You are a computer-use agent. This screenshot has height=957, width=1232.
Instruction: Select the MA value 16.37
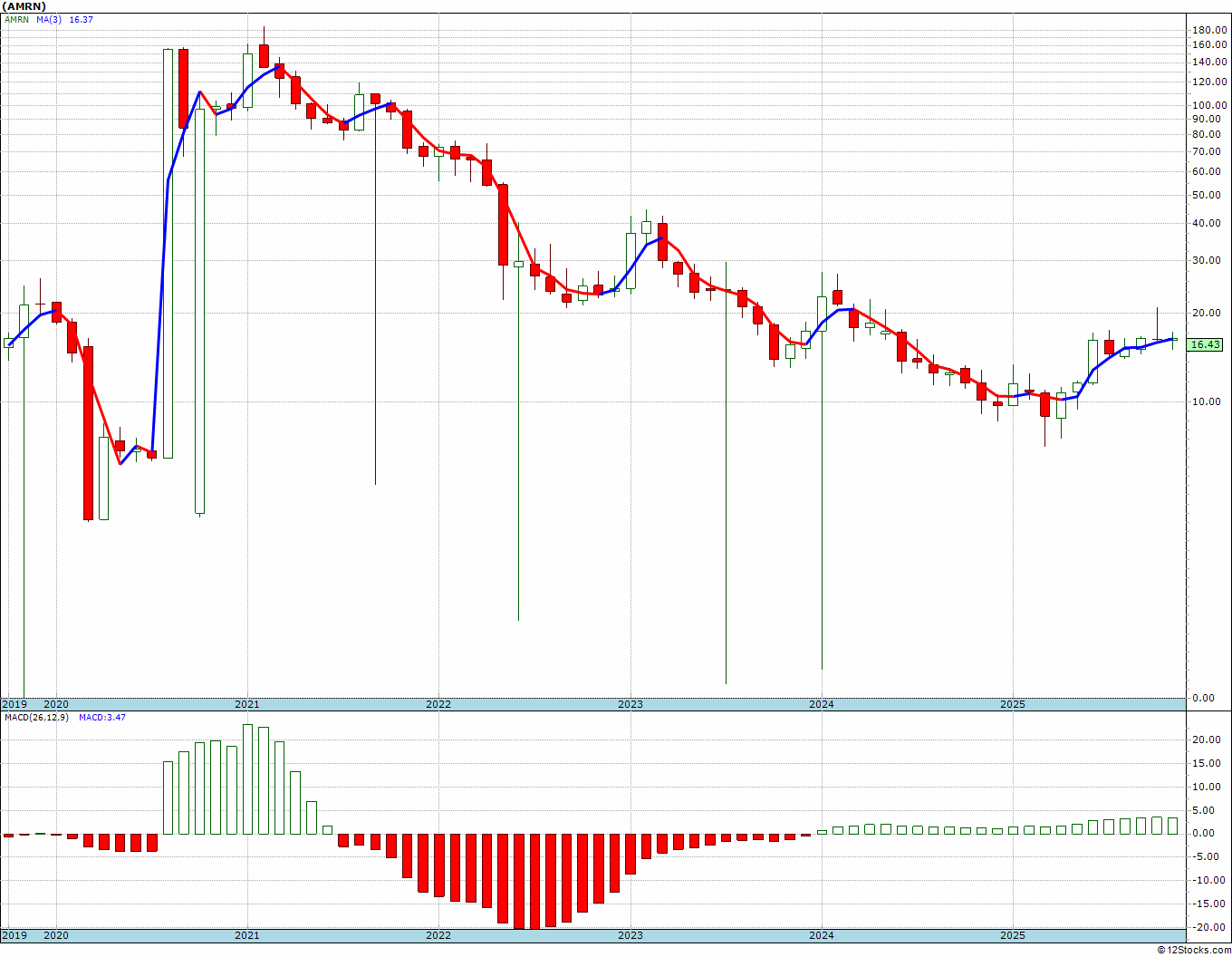pyautogui.click(x=82, y=19)
